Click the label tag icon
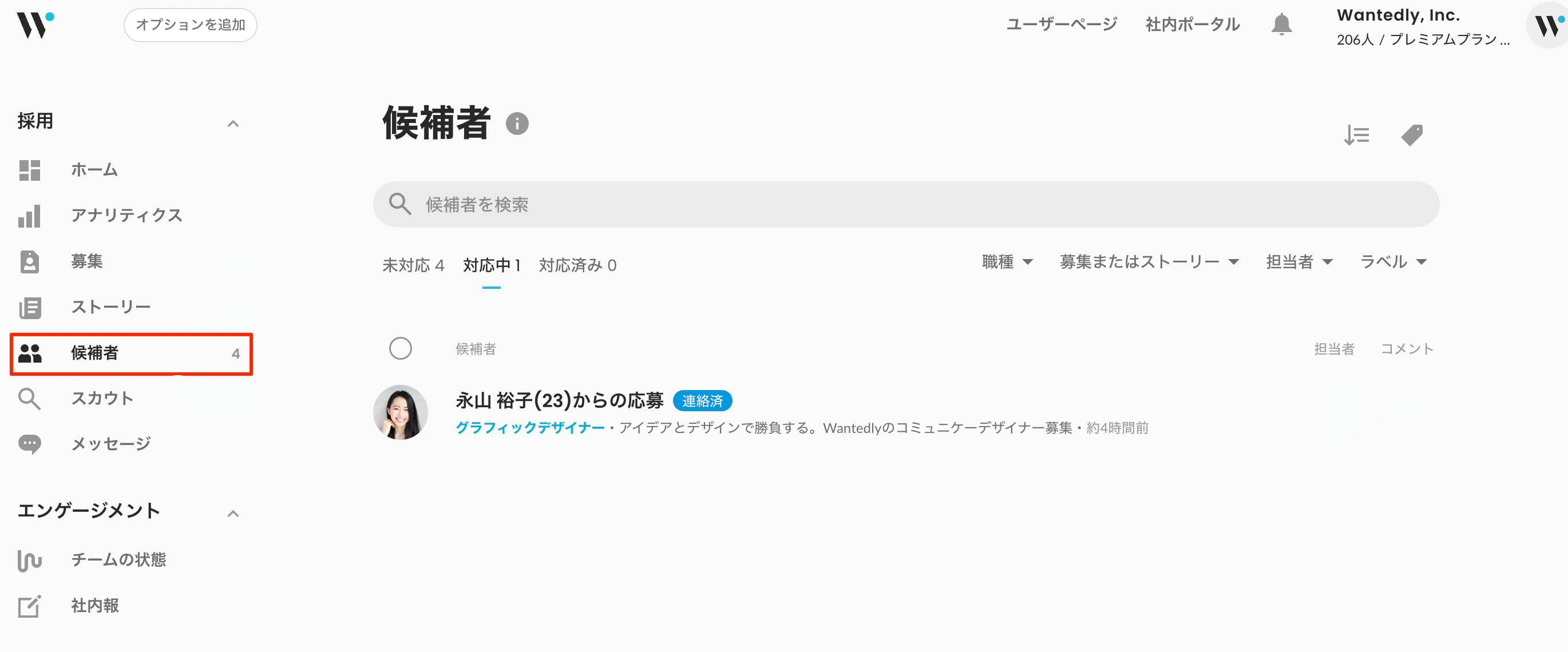 click(x=1412, y=135)
